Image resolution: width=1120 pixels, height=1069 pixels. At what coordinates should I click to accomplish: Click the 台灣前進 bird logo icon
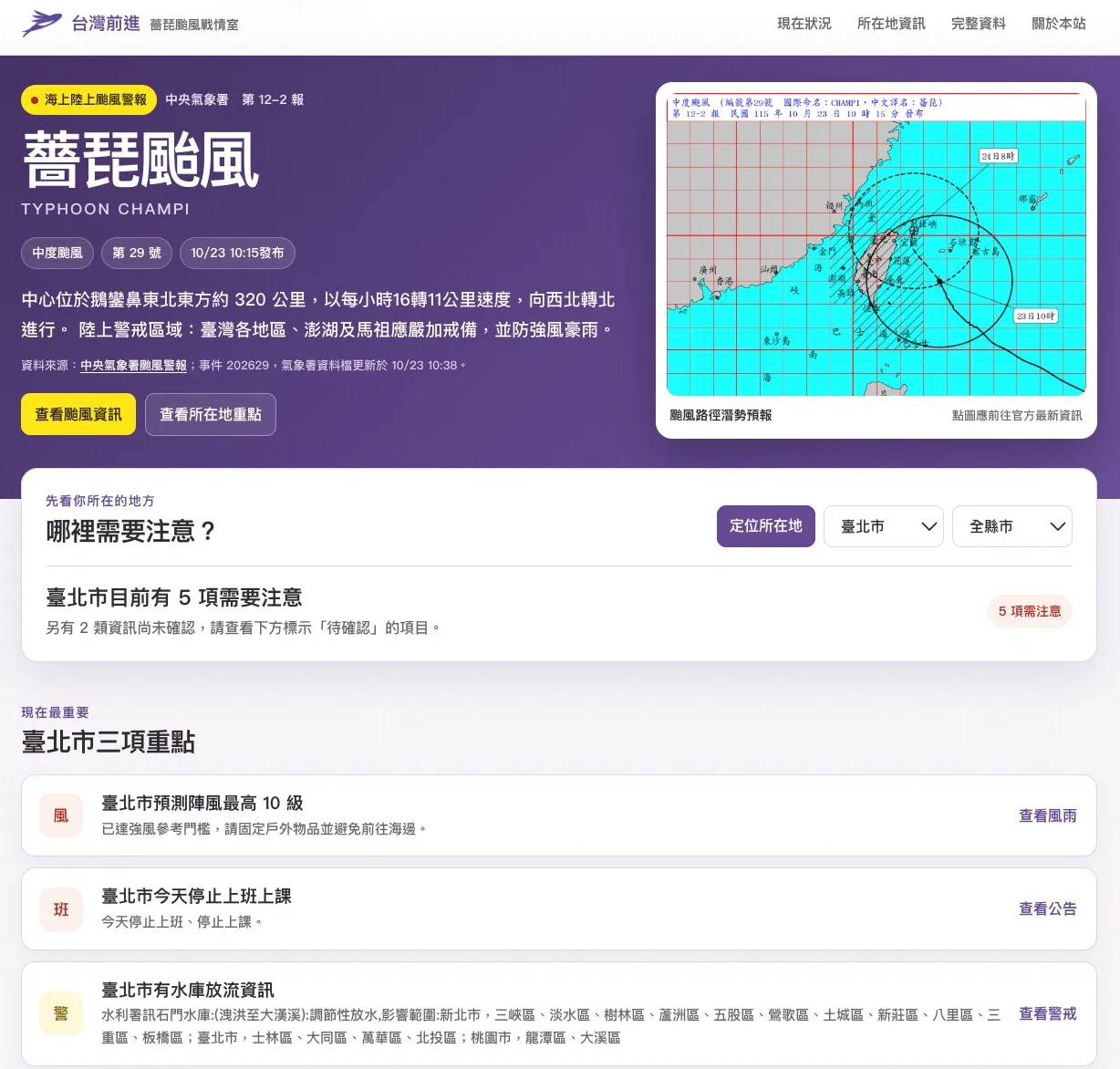[x=42, y=24]
